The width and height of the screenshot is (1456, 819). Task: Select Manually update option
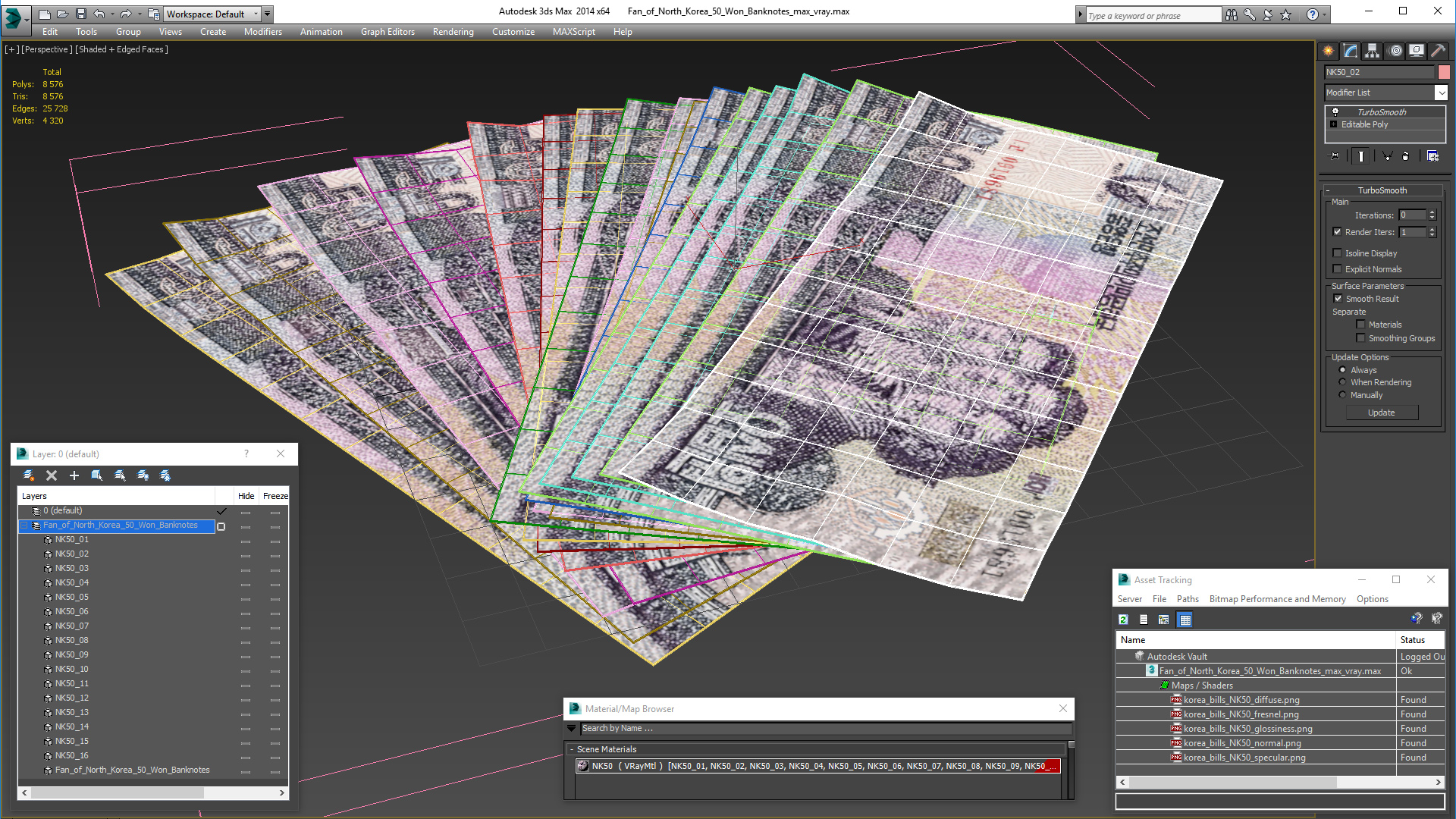coord(1342,395)
